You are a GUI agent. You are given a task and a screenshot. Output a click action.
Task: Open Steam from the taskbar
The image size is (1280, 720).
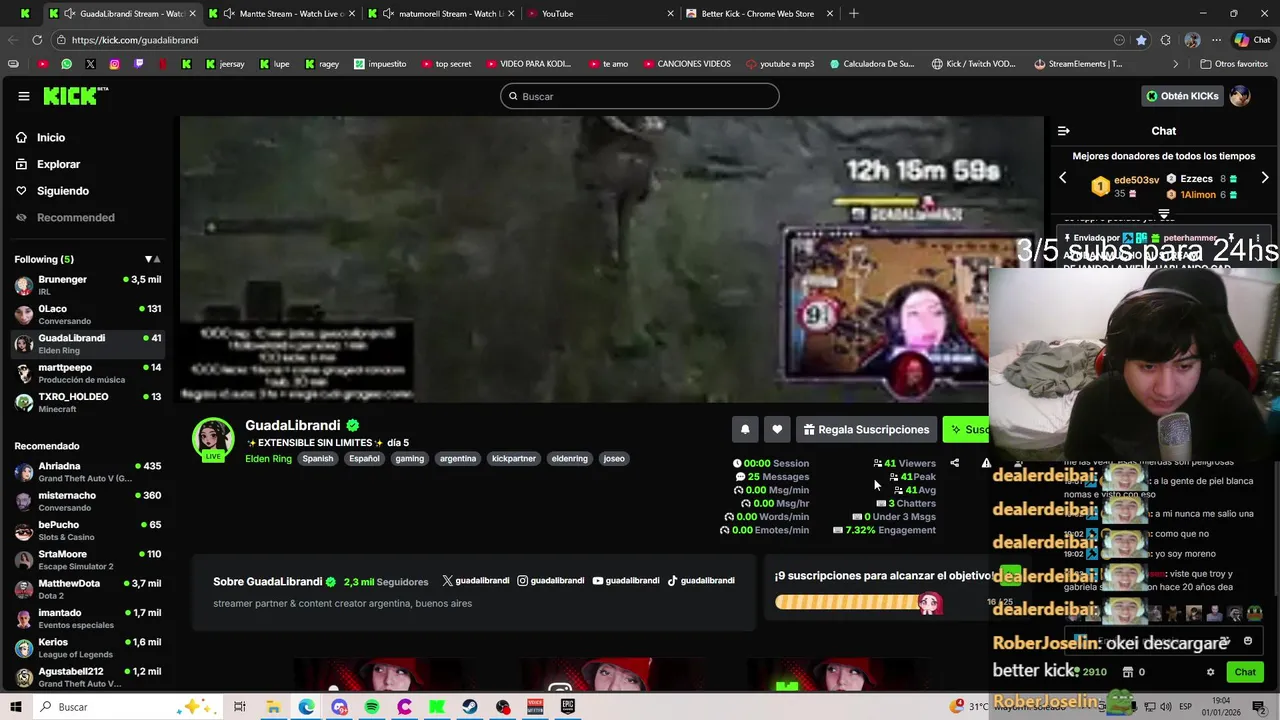pyautogui.click(x=470, y=707)
